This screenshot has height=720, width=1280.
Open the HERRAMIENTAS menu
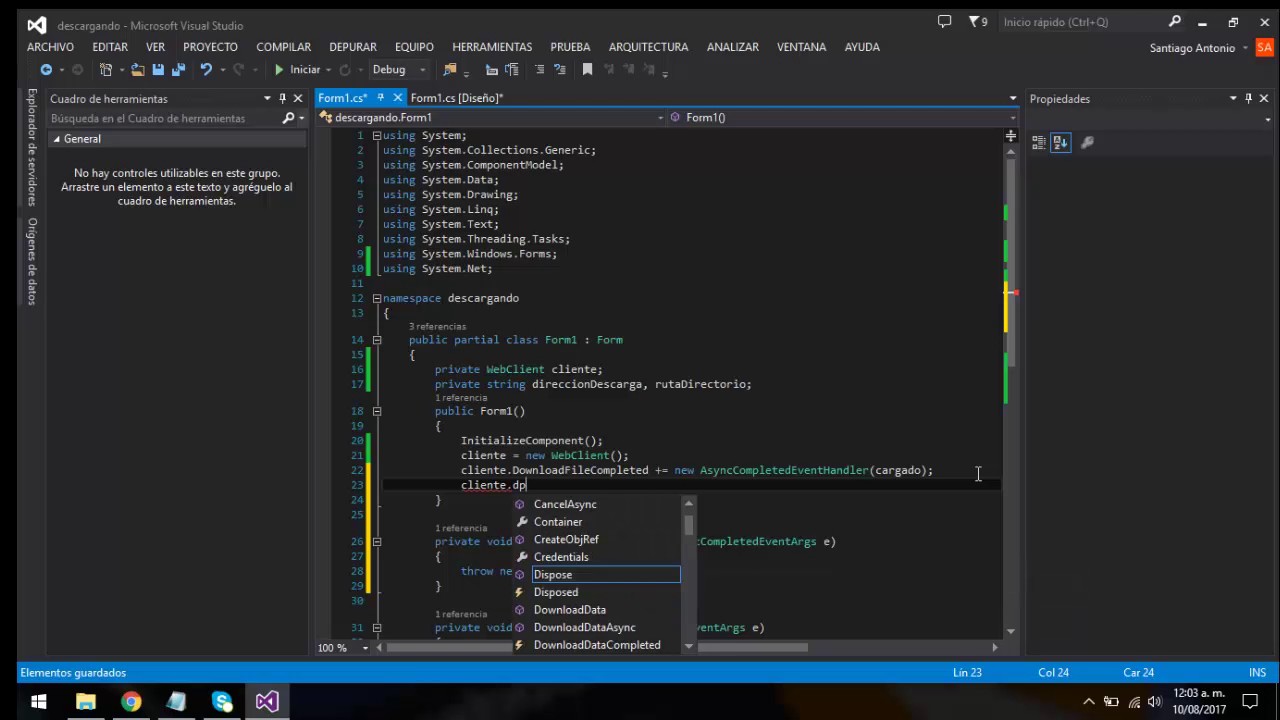(x=492, y=47)
